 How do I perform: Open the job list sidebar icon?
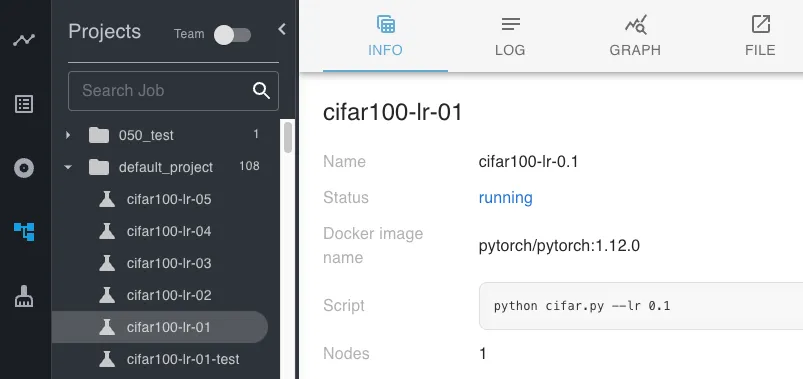coord(24,104)
